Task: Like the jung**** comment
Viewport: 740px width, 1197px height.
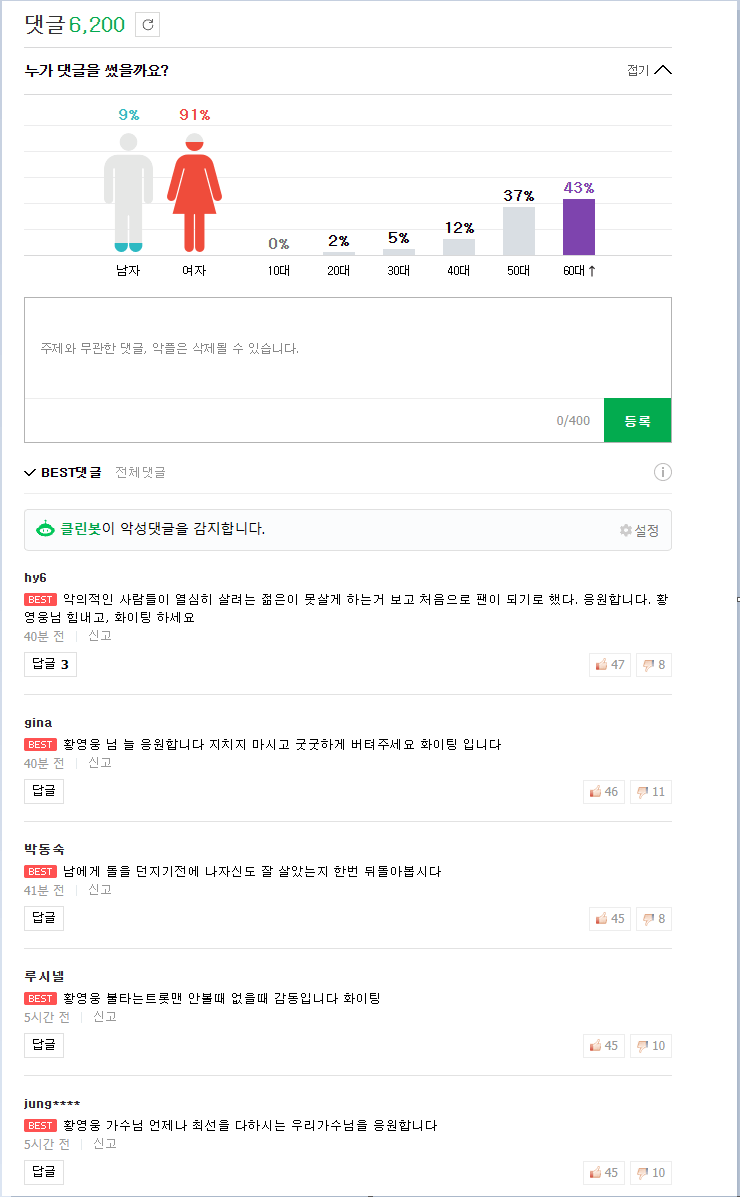Action: 603,1172
